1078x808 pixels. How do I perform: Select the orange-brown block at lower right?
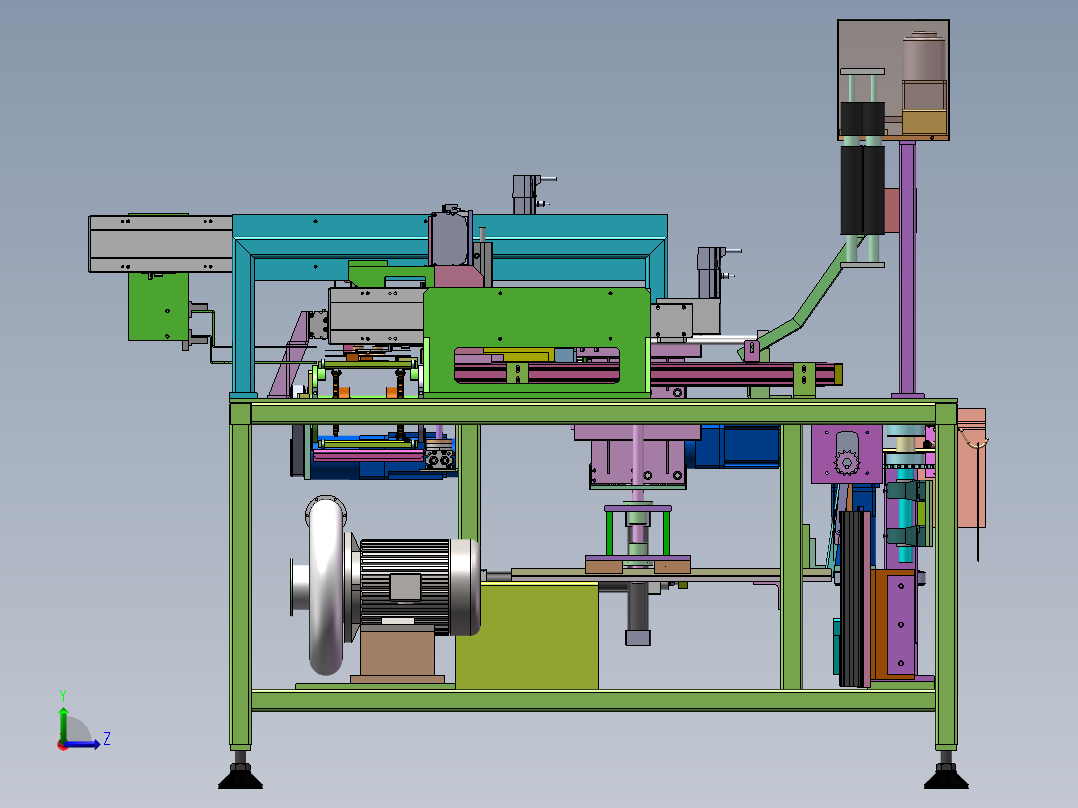pyautogui.click(x=879, y=622)
